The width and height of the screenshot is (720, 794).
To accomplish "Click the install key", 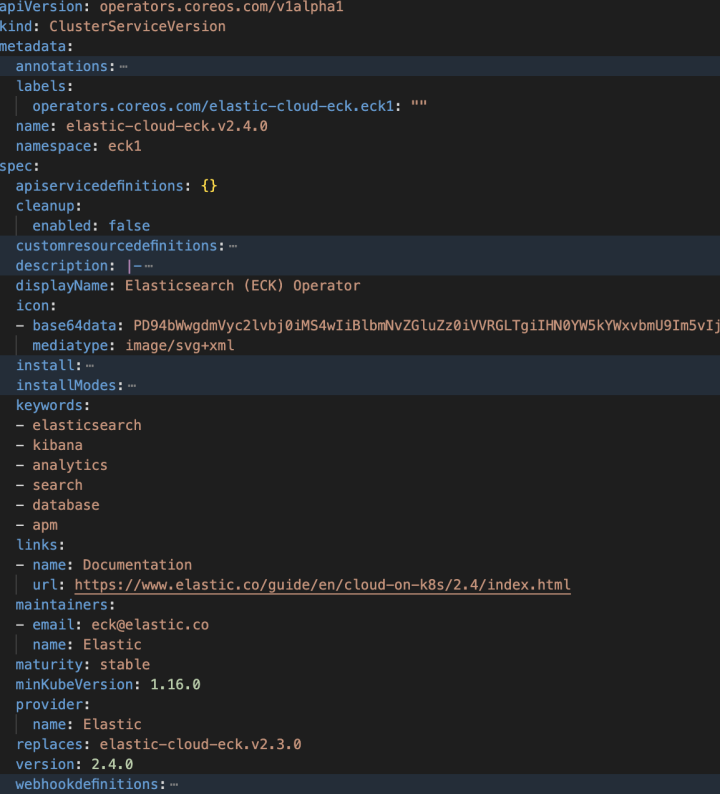I will [x=45, y=366].
